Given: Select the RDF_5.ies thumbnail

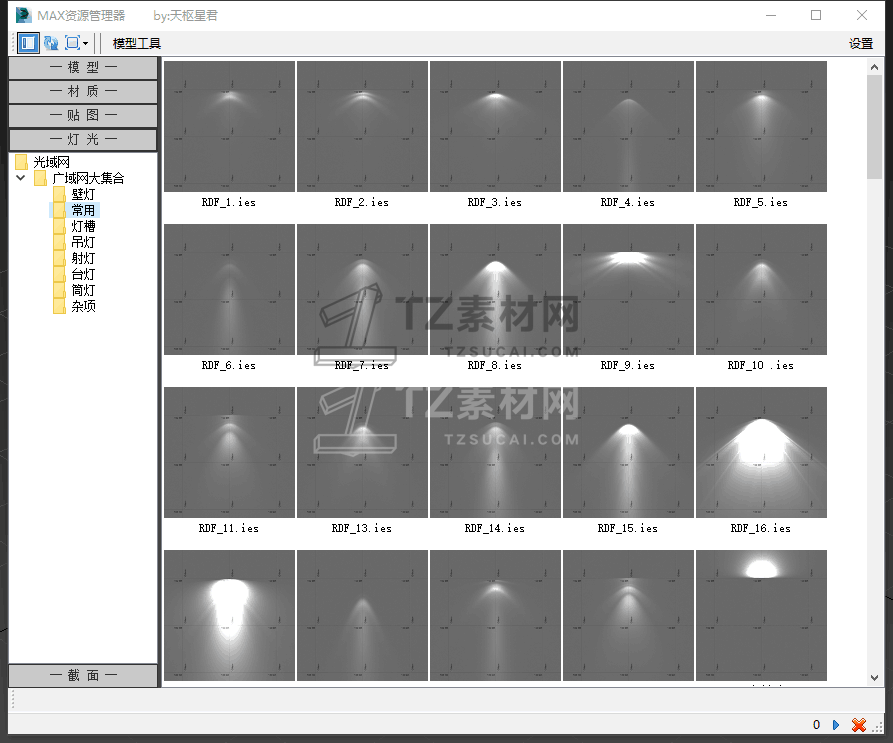Looking at the screenshot, I should tap(761, 126).
